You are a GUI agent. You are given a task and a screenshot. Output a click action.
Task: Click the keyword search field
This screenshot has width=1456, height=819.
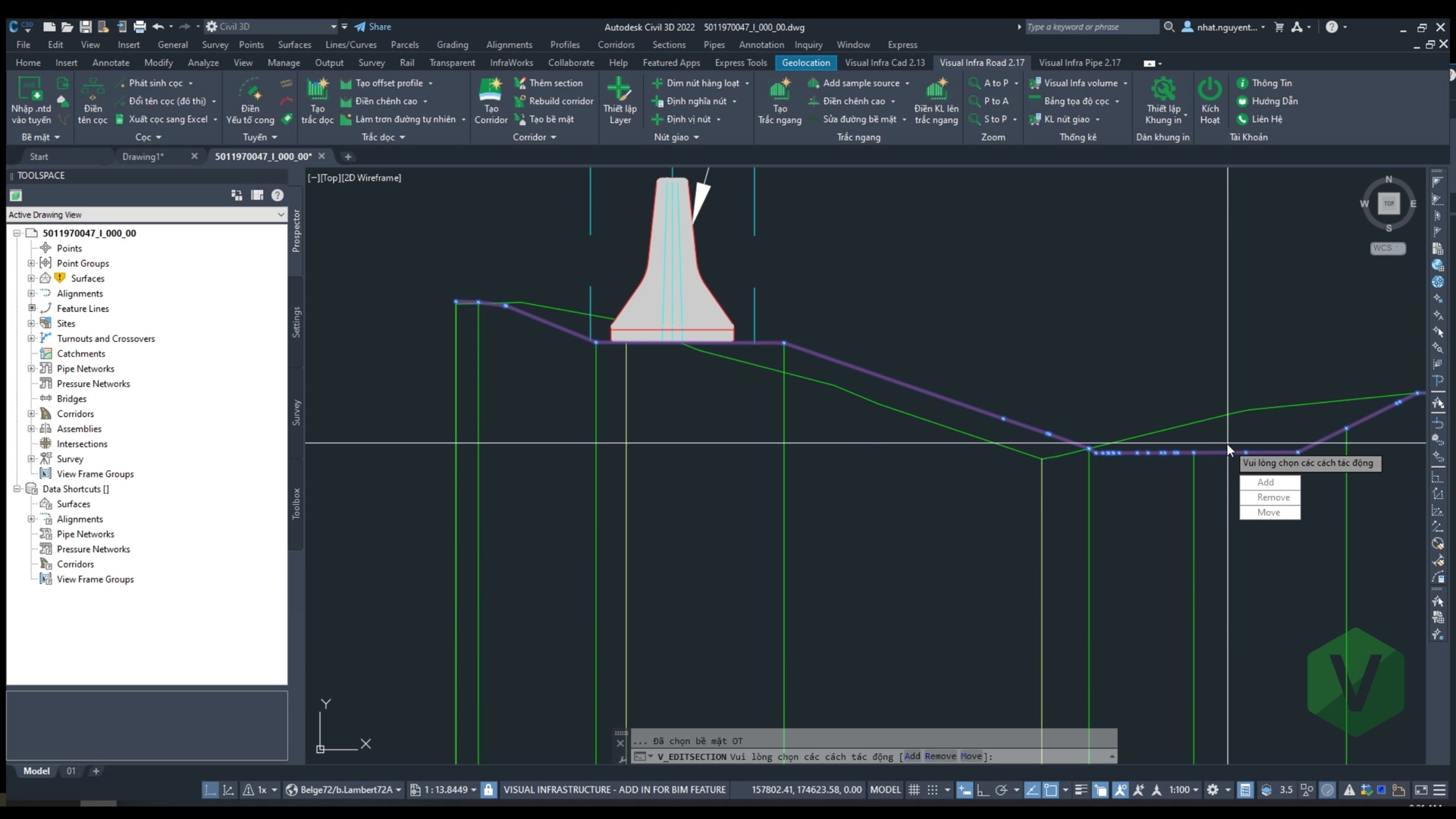[1091, 27]
